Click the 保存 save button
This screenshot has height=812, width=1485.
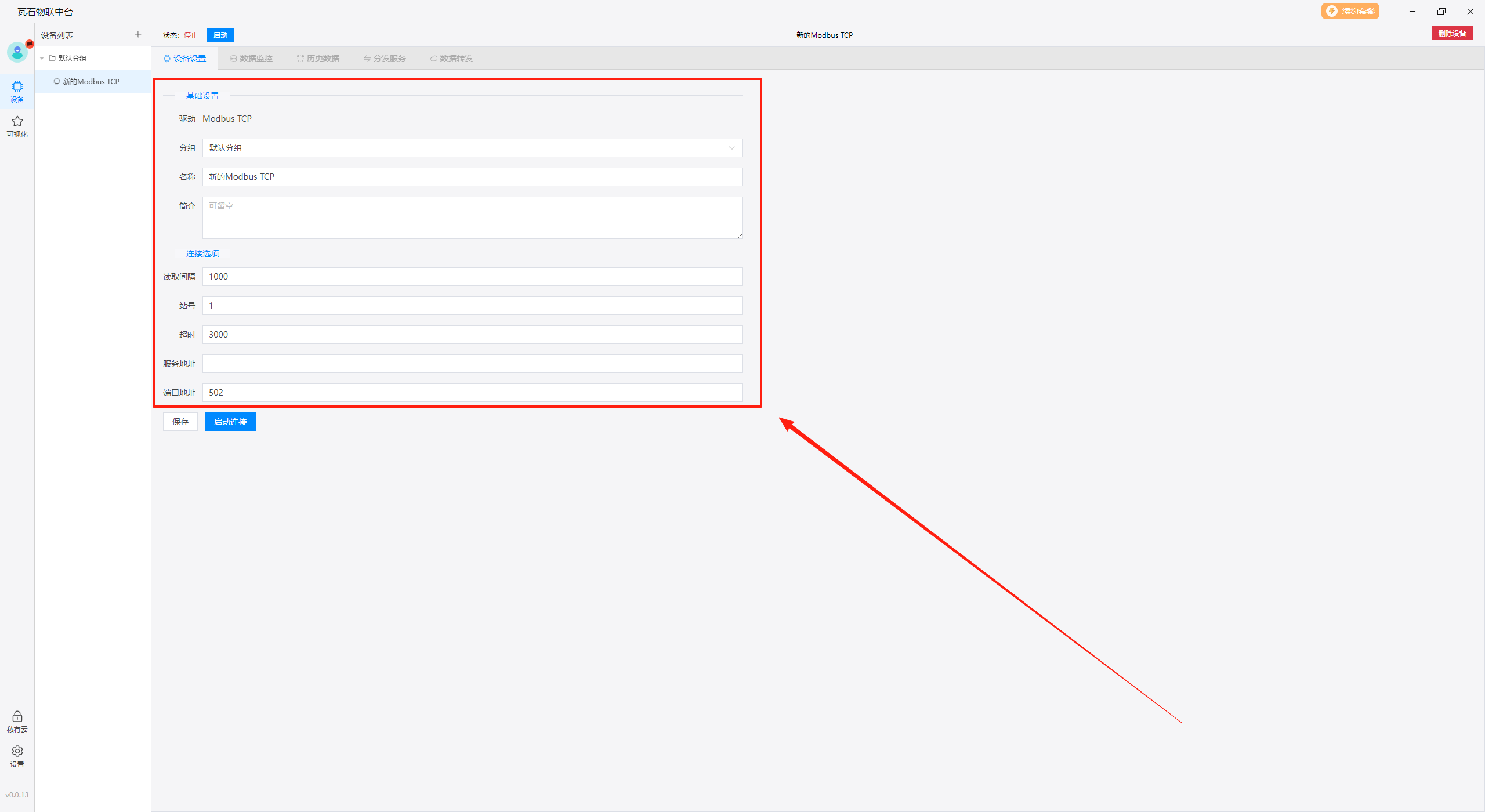180,422
